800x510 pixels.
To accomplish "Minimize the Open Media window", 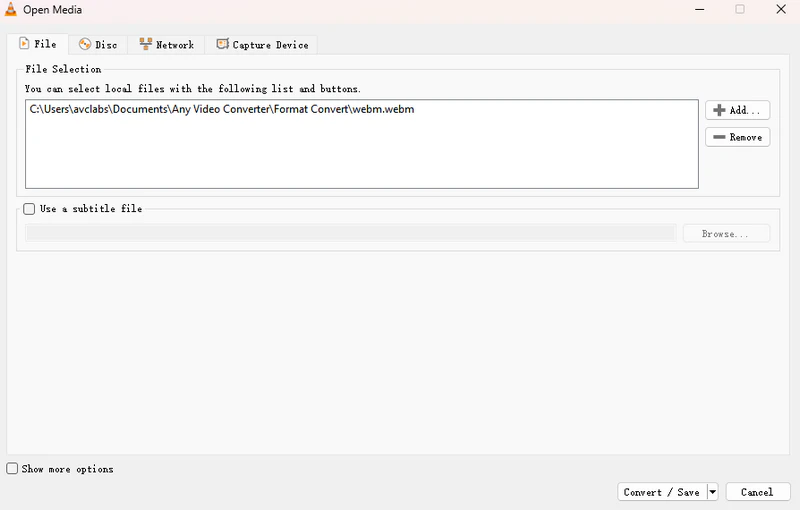I will [x=699, y=9].
